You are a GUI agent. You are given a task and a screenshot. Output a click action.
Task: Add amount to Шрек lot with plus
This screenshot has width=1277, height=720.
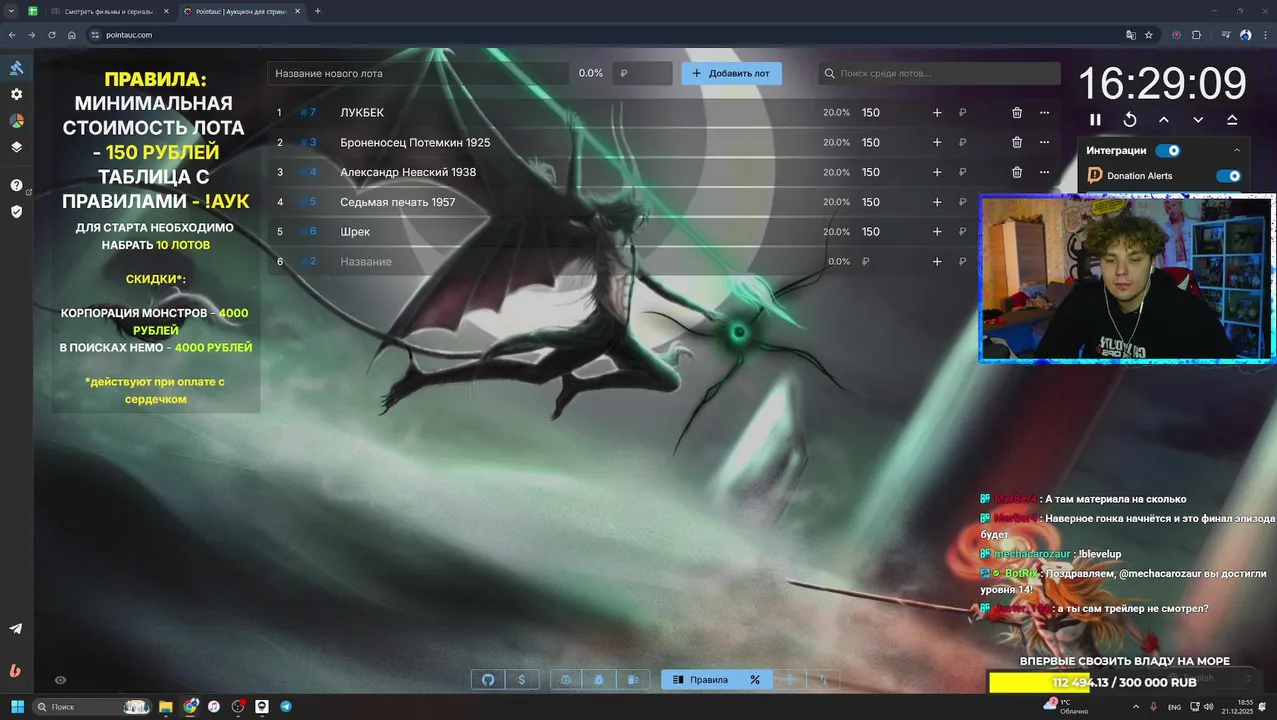[x=937, y=232]
